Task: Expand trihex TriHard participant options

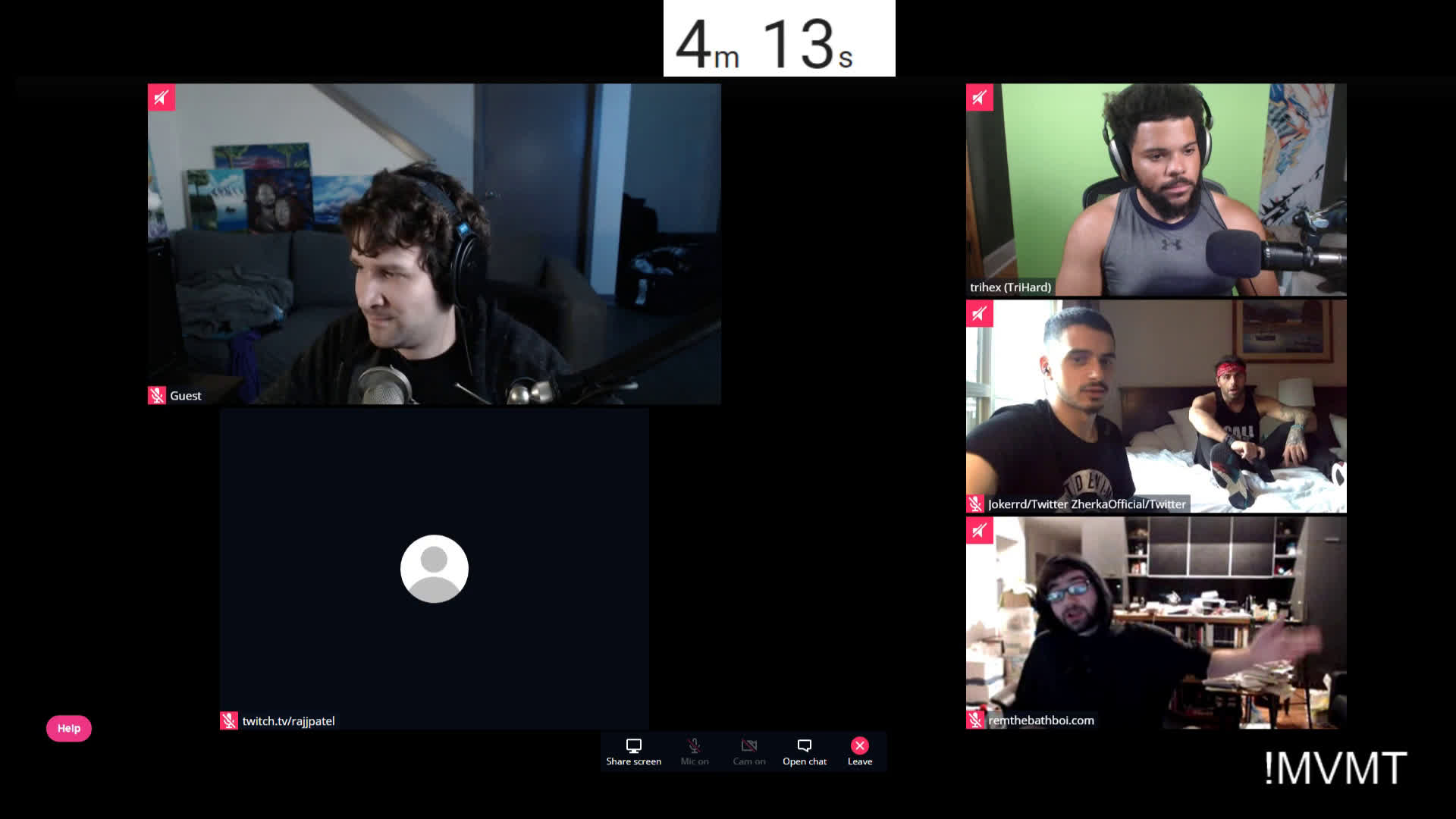Action: coord(980,96)
